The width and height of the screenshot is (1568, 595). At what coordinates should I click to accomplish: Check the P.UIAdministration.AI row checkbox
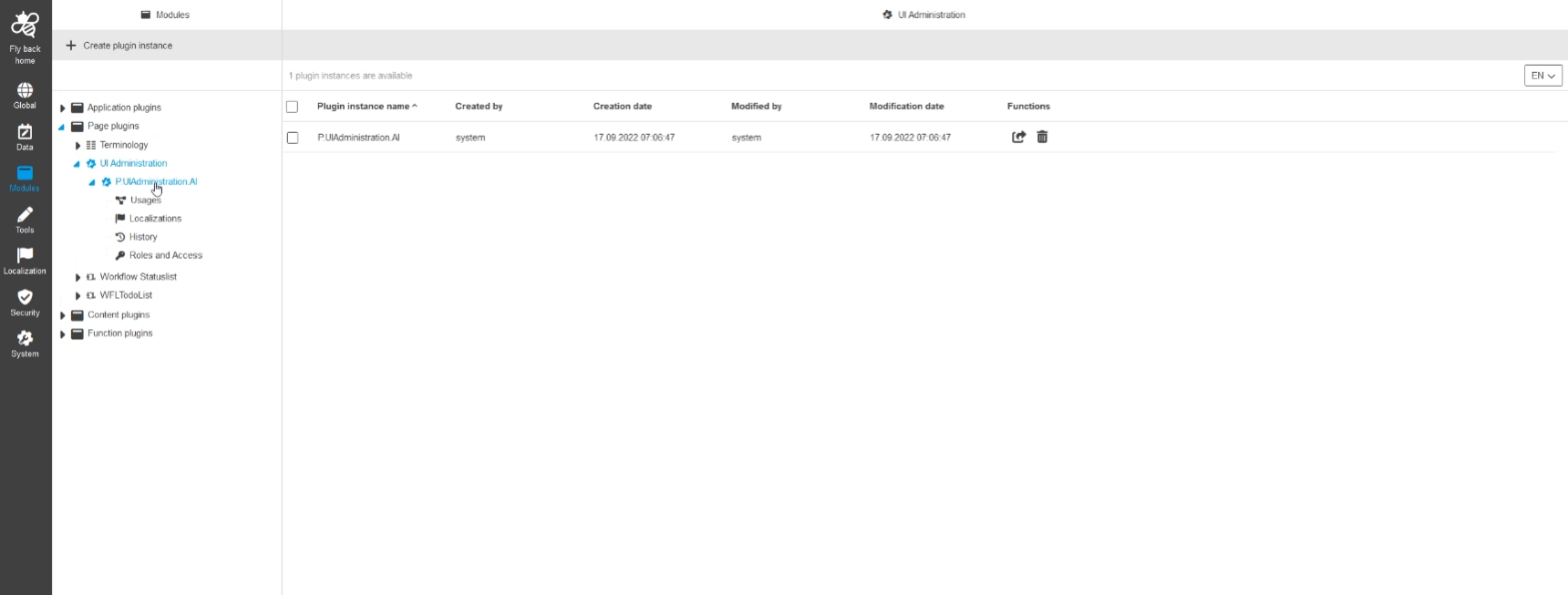coord(293,138)
